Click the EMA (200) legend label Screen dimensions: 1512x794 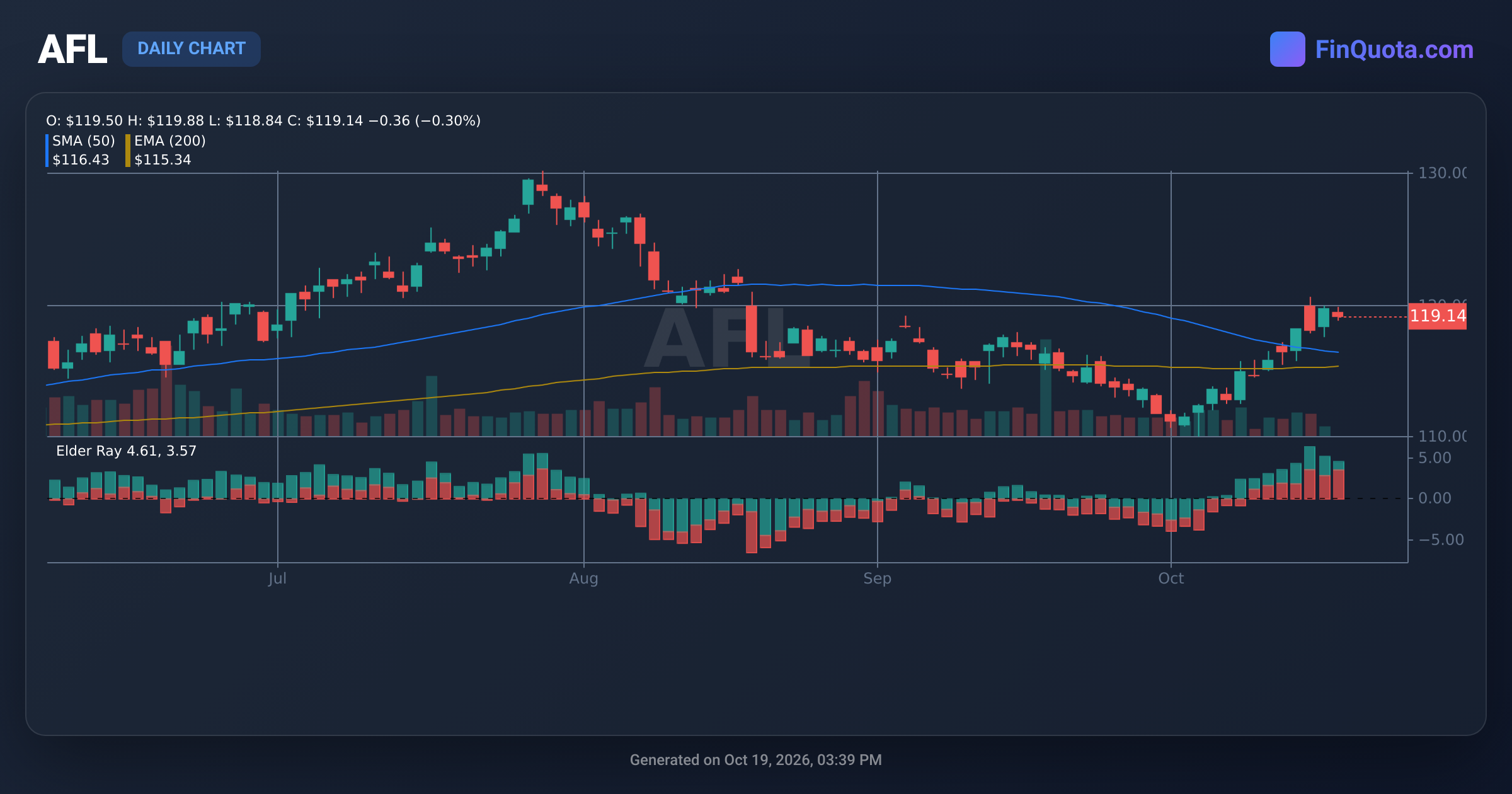tap(170, 141)
